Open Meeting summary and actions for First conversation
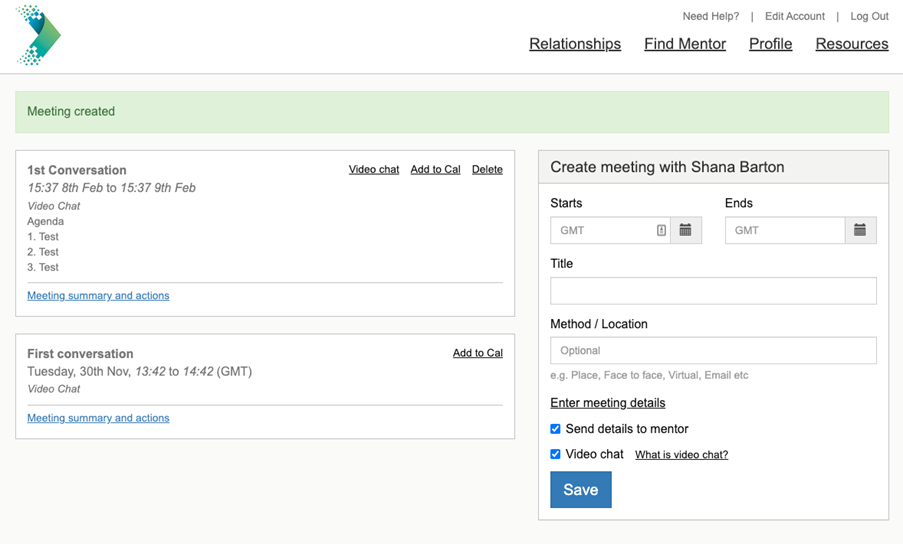 coord(98,418)
